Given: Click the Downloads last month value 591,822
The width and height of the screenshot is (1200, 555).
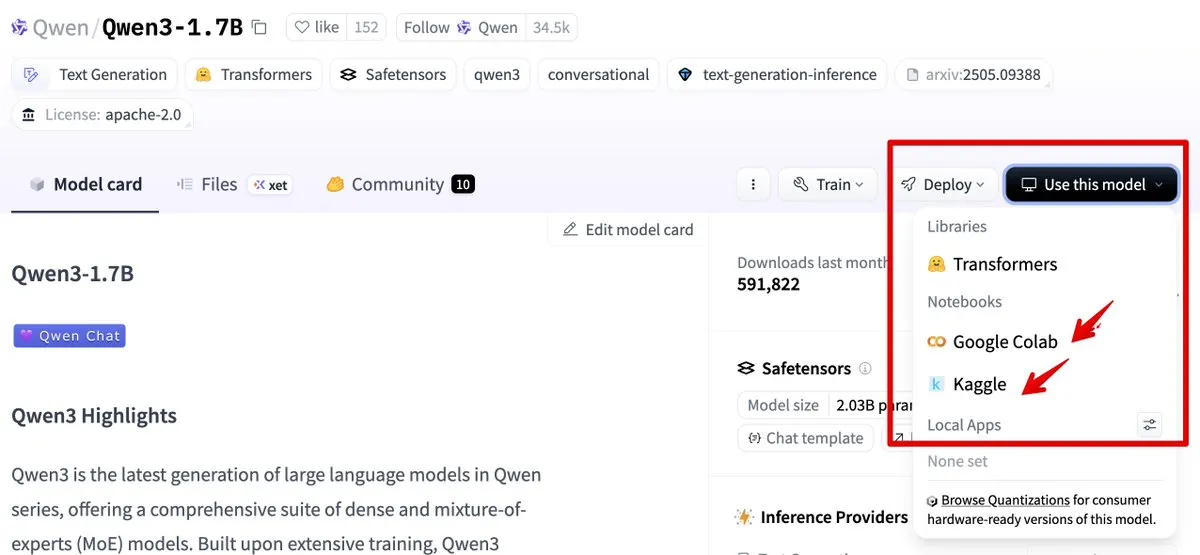Looking at the screenshot, I should 769,284.
